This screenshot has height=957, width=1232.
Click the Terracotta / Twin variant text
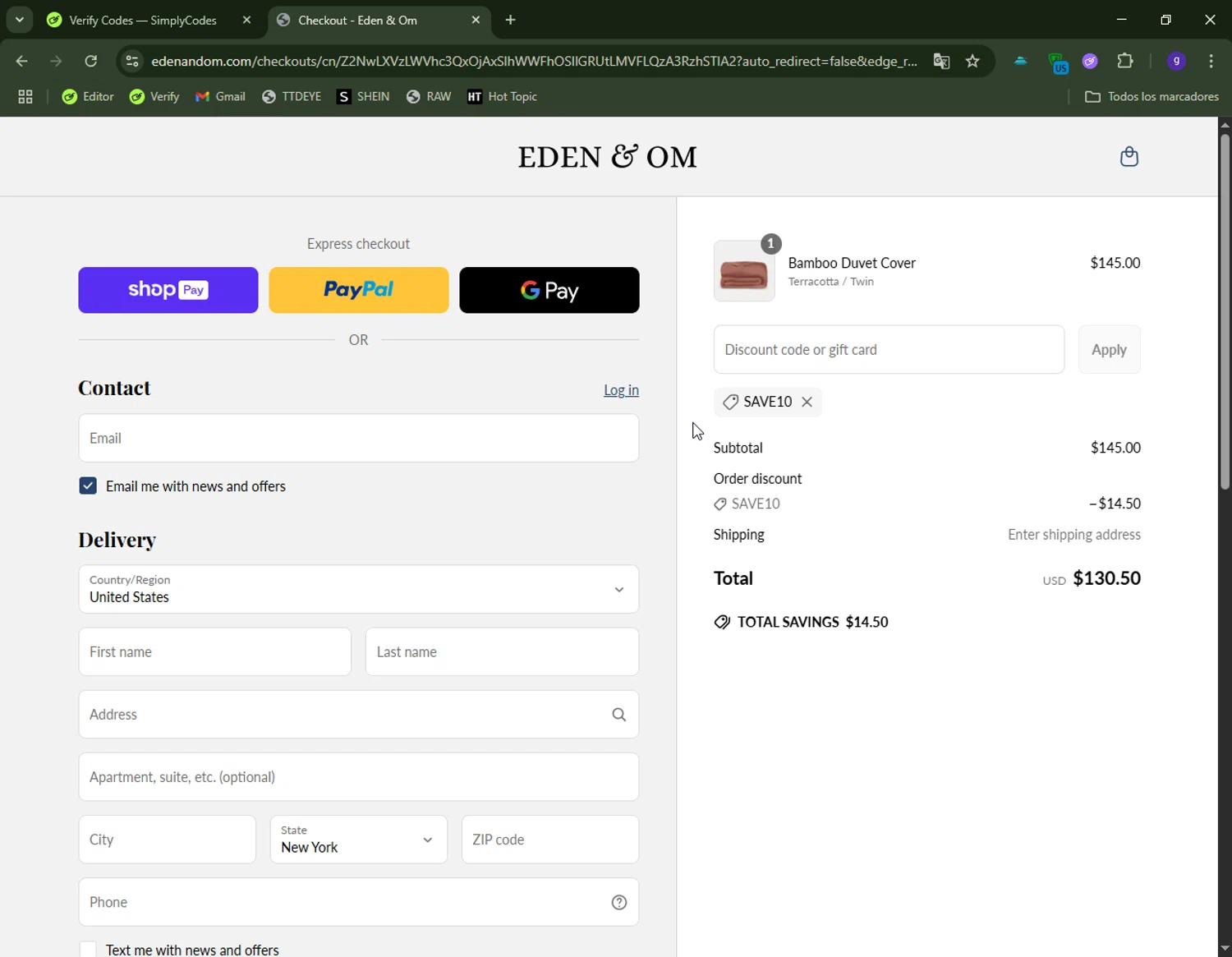tap(831, 282)
